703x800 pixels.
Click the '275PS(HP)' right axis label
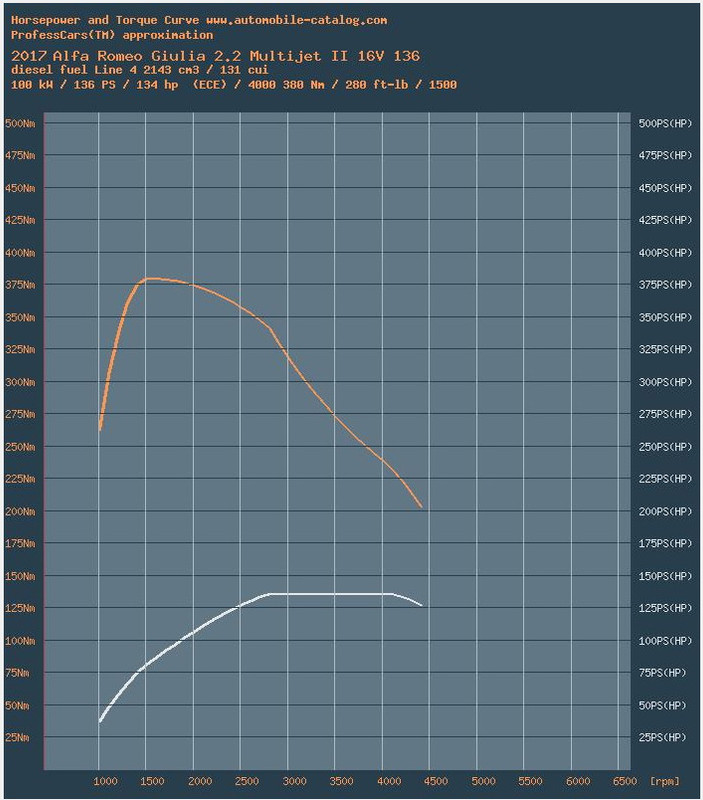pos(665,415)
